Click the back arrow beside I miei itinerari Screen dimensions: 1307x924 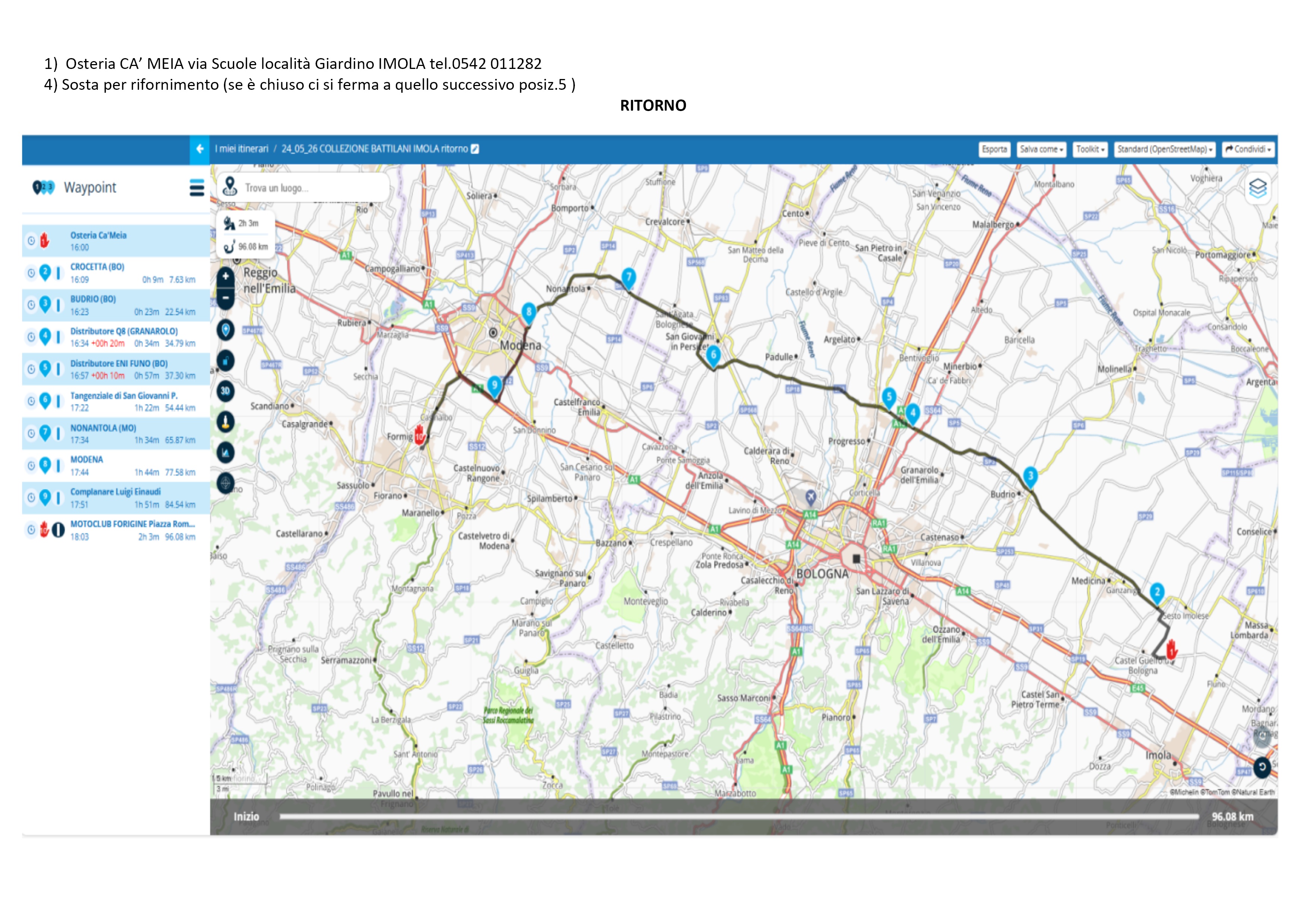pos(200,149)
